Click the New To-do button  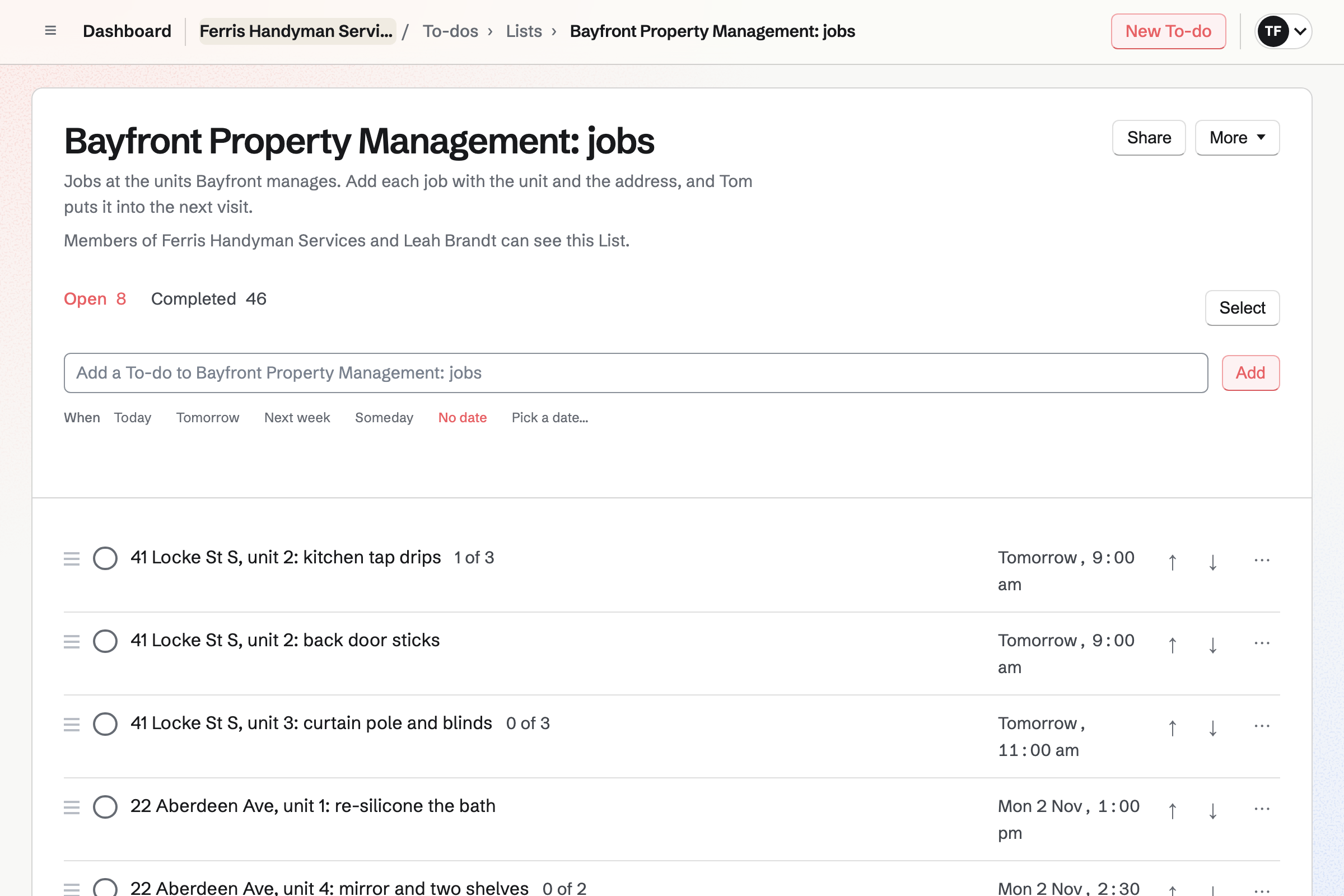click(x=1168, y=31)
